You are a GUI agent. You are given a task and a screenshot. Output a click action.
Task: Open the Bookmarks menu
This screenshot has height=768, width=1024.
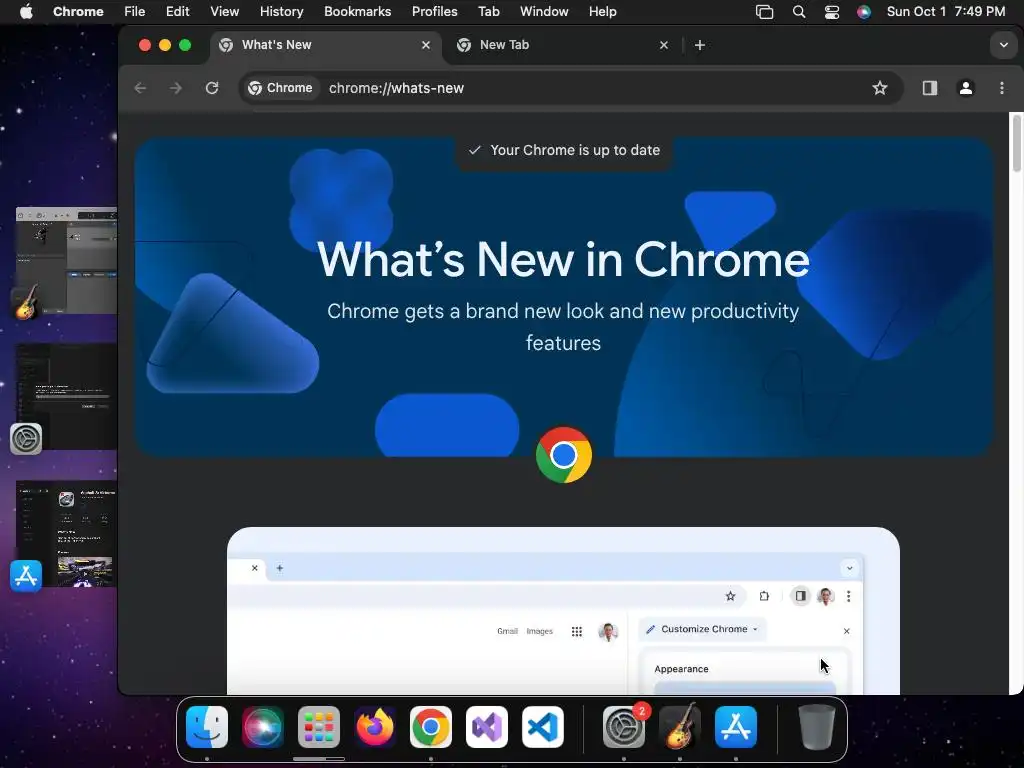(357, 12)
